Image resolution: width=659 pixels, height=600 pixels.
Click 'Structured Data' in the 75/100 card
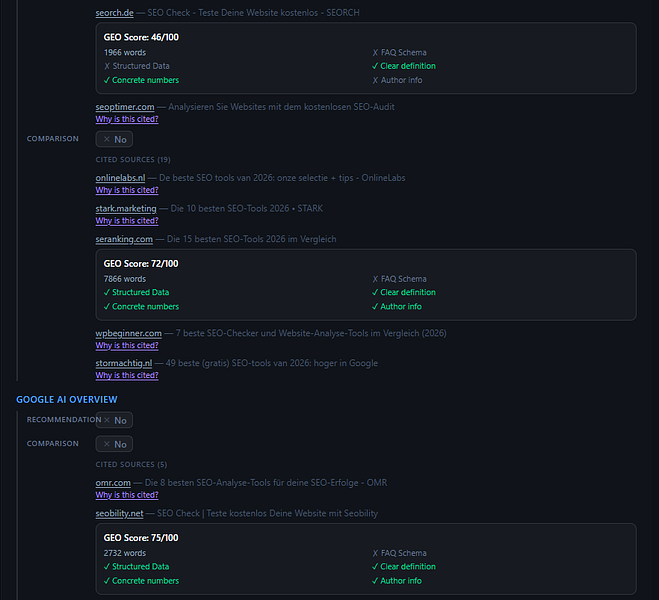click(x=137, y=567)
